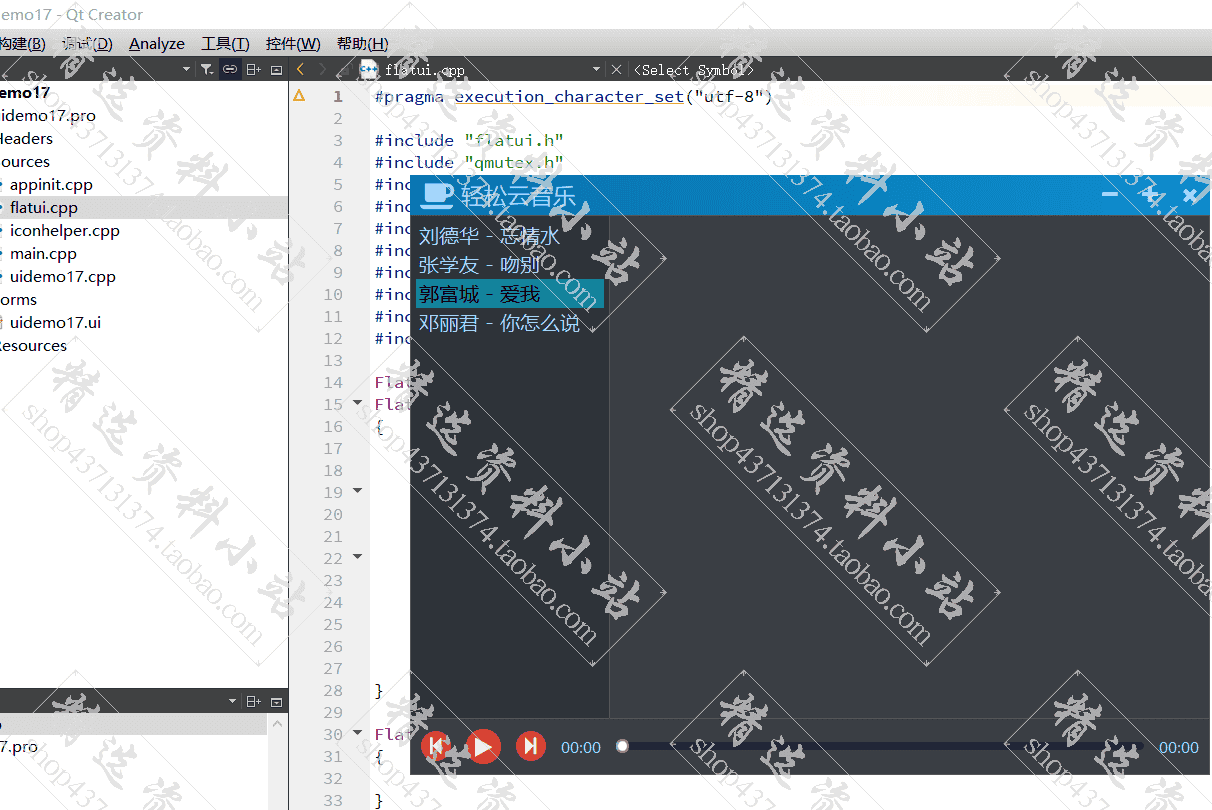Expand the Forms folder
This screenshot has width=1212, height=810.
18,299
